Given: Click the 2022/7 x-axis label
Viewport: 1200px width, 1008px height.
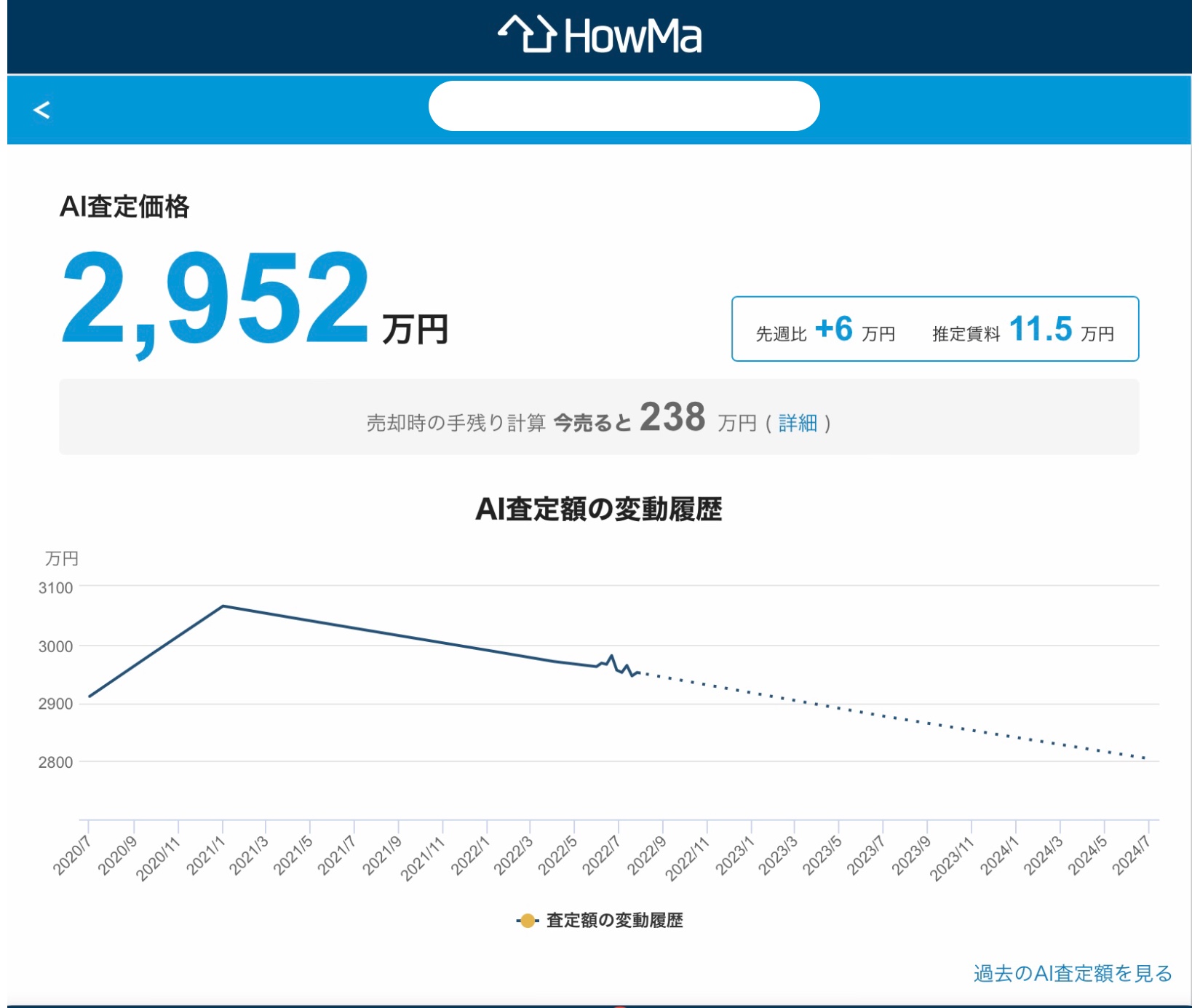Looking at the screenshot, I should pyautogui.click(x=601, y=855).
